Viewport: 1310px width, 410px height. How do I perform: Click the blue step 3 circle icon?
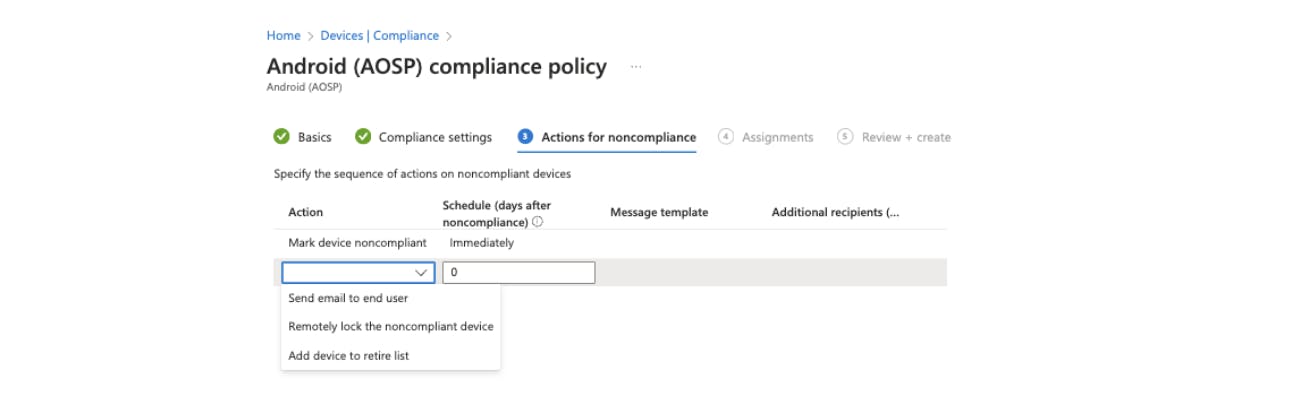[525, 137]
